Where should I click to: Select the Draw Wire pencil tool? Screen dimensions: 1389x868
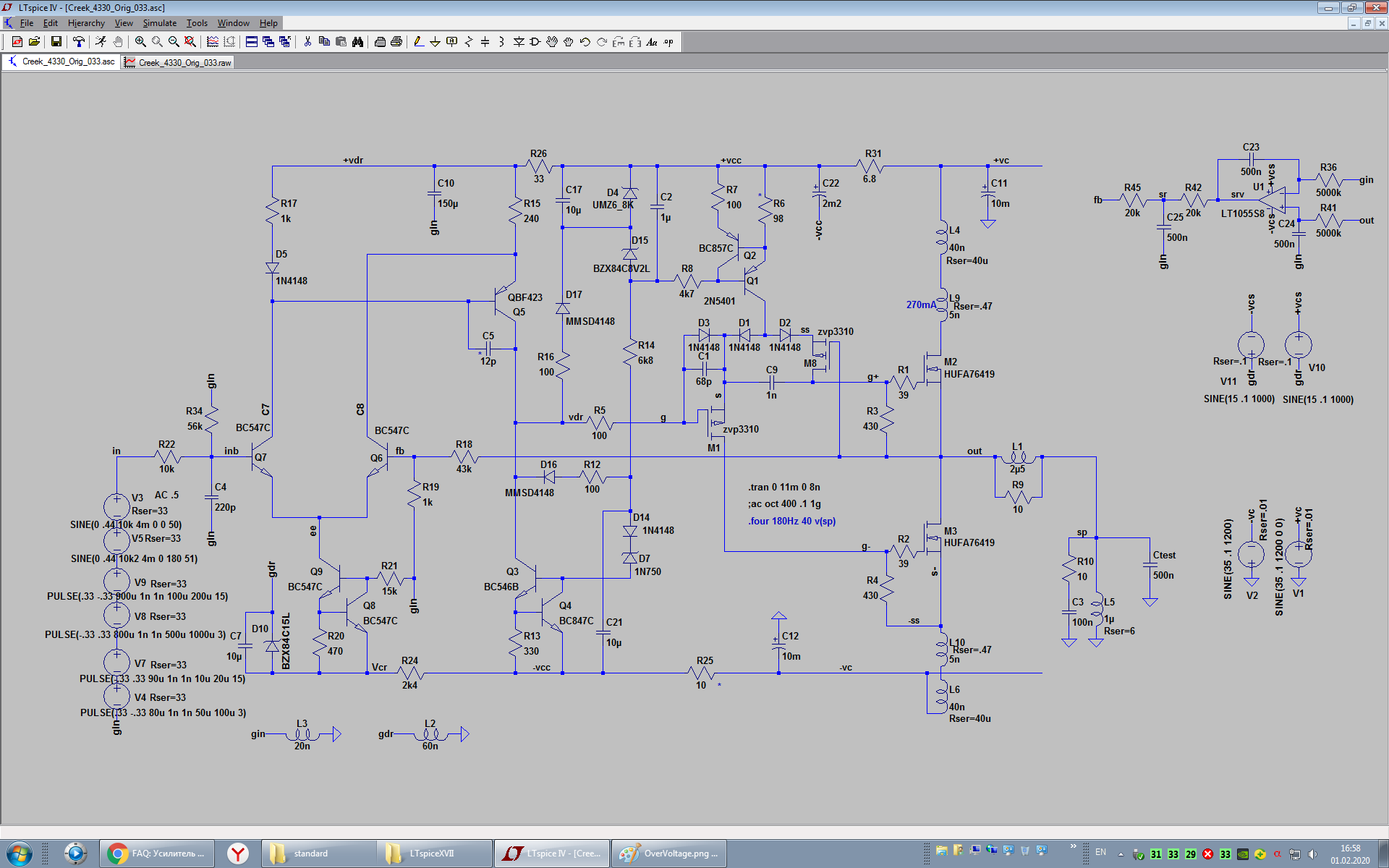(418, 42)
